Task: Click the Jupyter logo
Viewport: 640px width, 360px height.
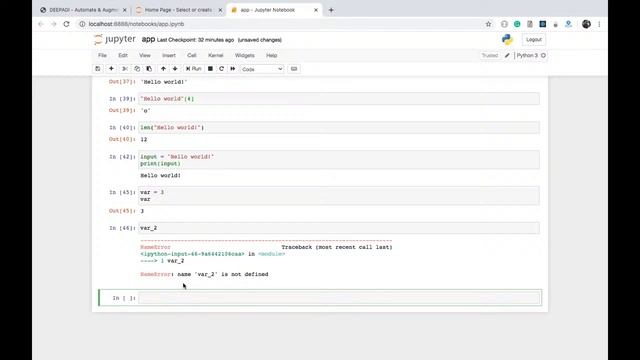Action: coord(115,40)
